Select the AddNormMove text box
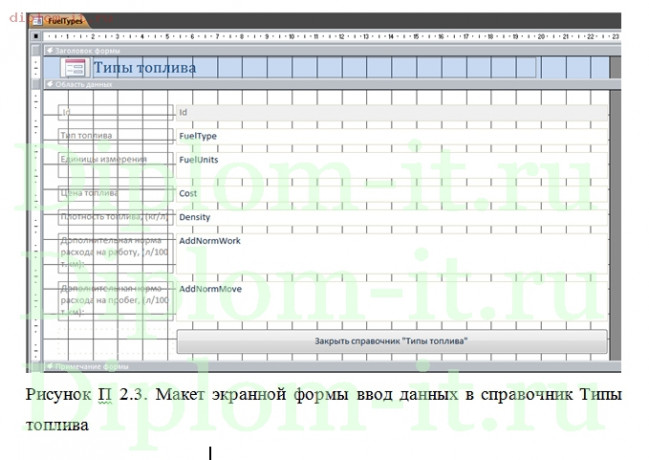Viewport: 649px width, 460px height. [392, 301]
